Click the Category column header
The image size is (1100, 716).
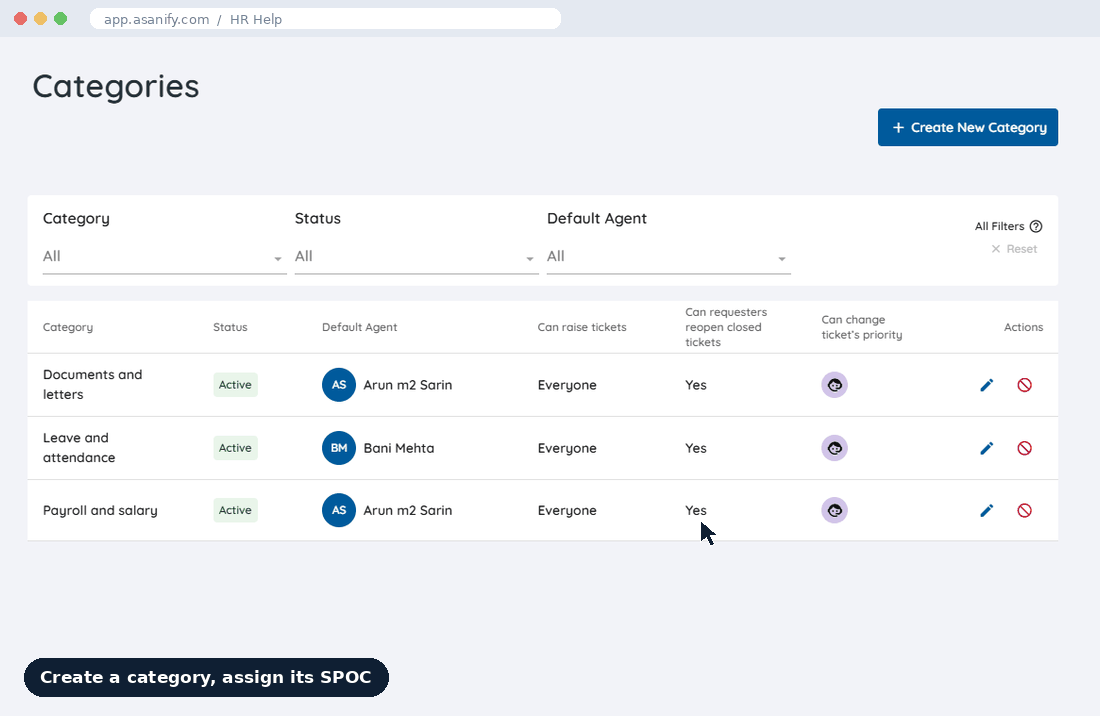(68, 327)
